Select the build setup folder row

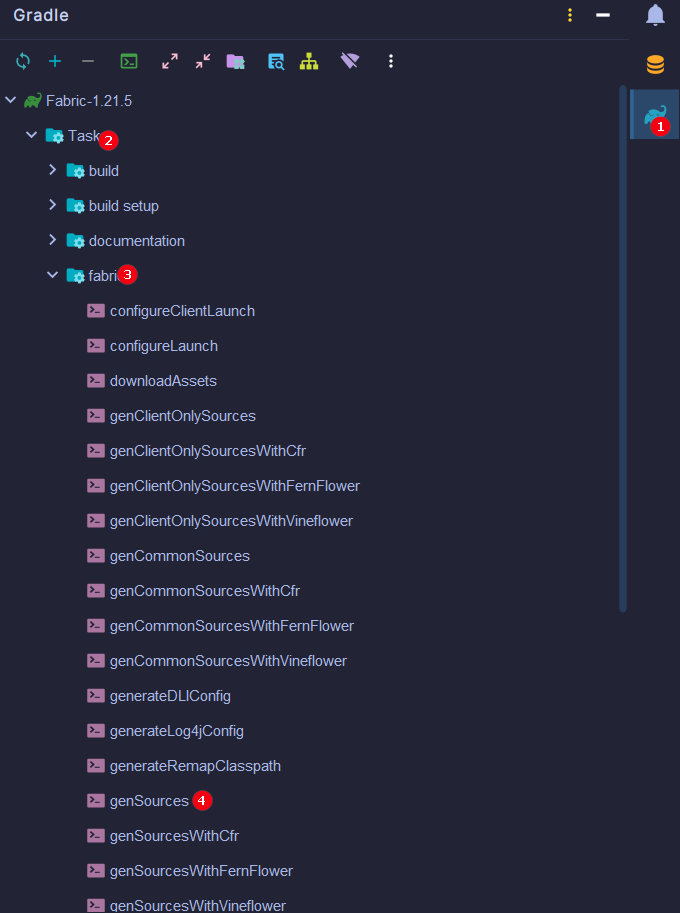pyautogui.click(x=311, y=206)
